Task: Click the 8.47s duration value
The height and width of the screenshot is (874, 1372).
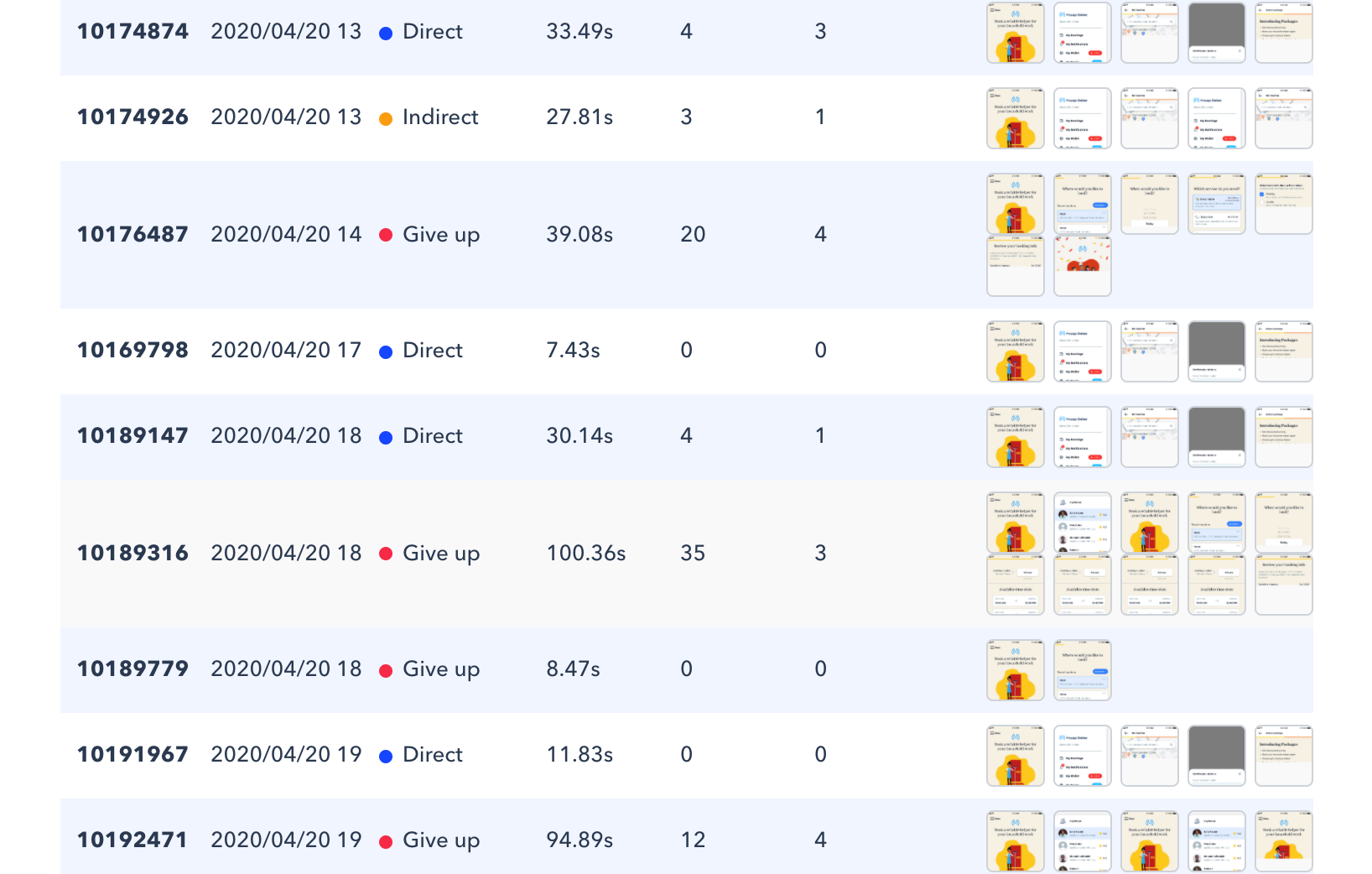Action: click(573, 669)
